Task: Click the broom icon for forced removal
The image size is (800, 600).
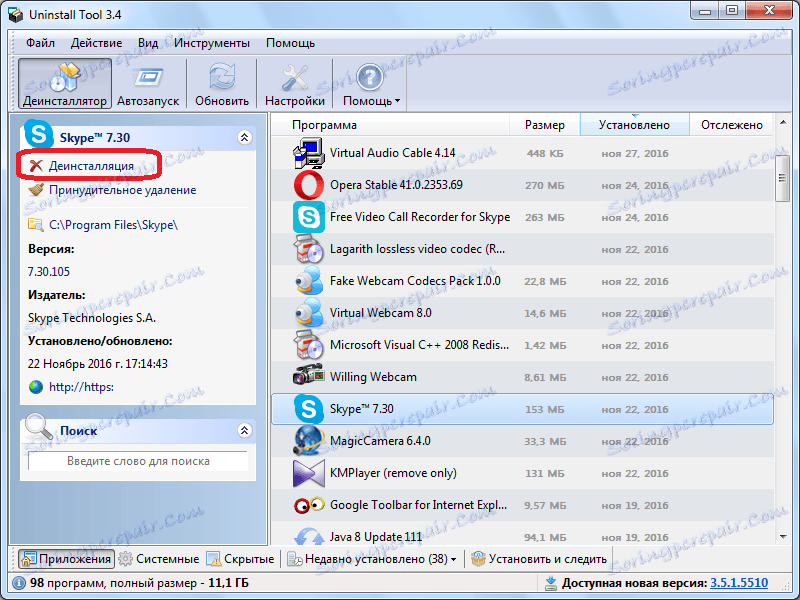Action: tap(36, 190)
